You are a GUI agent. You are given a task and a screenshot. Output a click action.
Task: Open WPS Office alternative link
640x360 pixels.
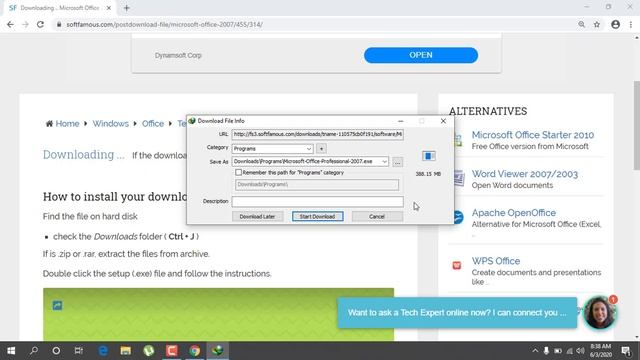496,261
